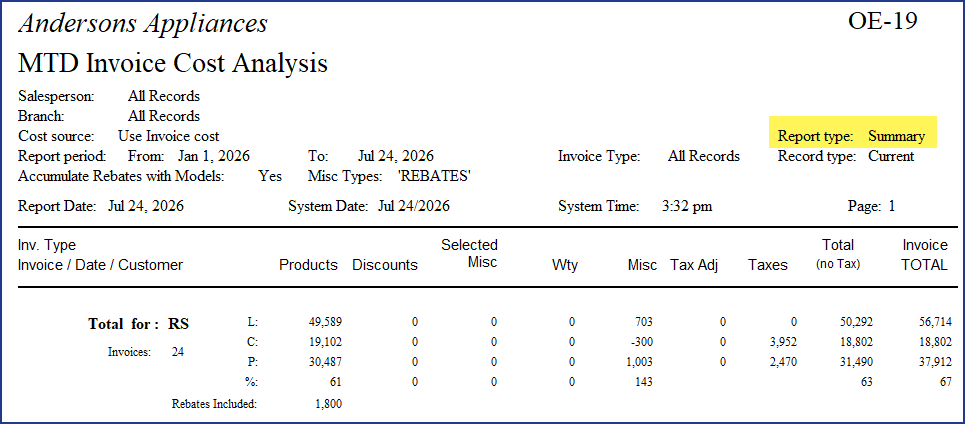Click the 'Rebates Included:' label
The image size is (965, 424).
tap(214, 404)
